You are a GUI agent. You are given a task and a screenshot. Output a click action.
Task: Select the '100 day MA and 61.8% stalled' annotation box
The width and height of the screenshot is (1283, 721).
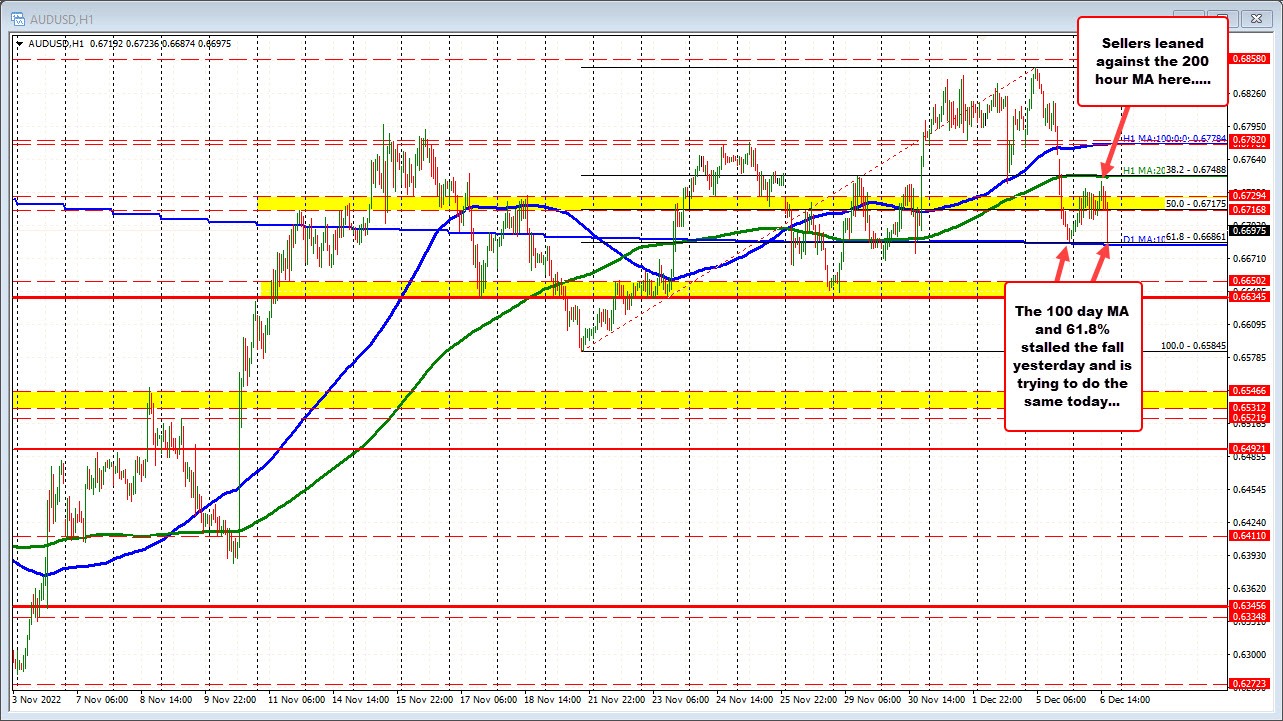click(x=1072, y=357)
